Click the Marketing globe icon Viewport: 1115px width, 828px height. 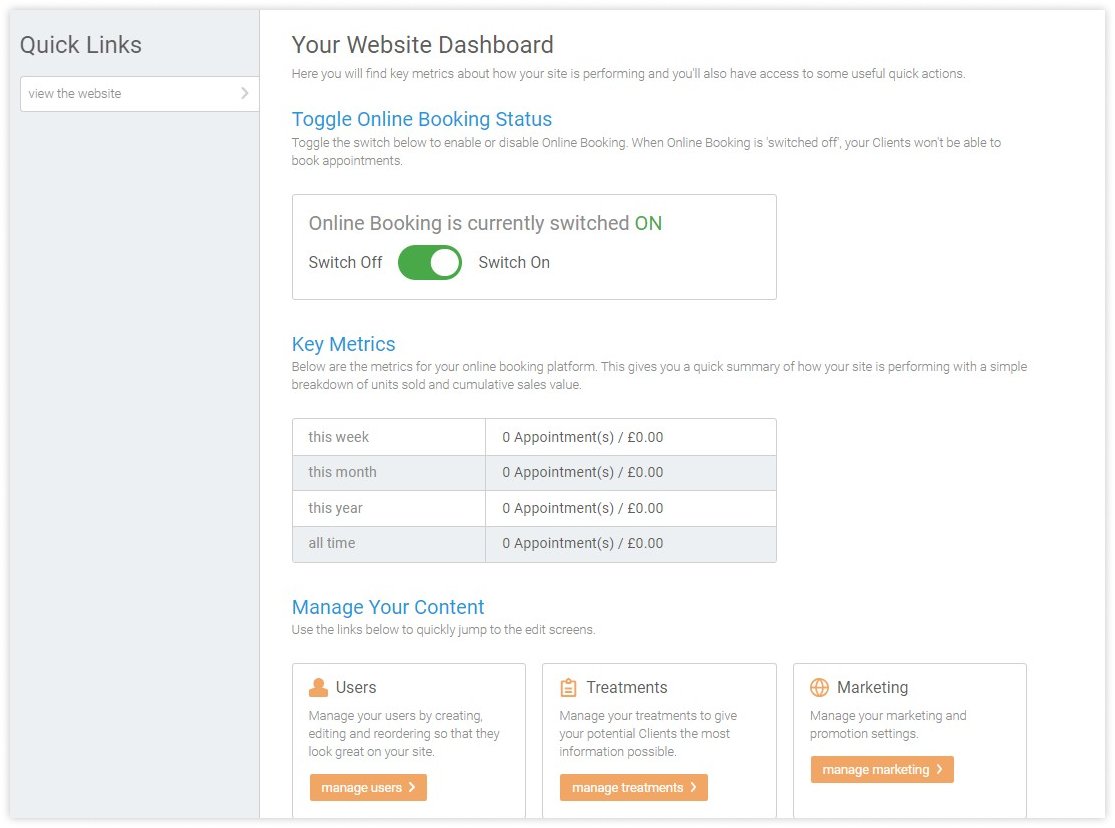tap(819, 688)
